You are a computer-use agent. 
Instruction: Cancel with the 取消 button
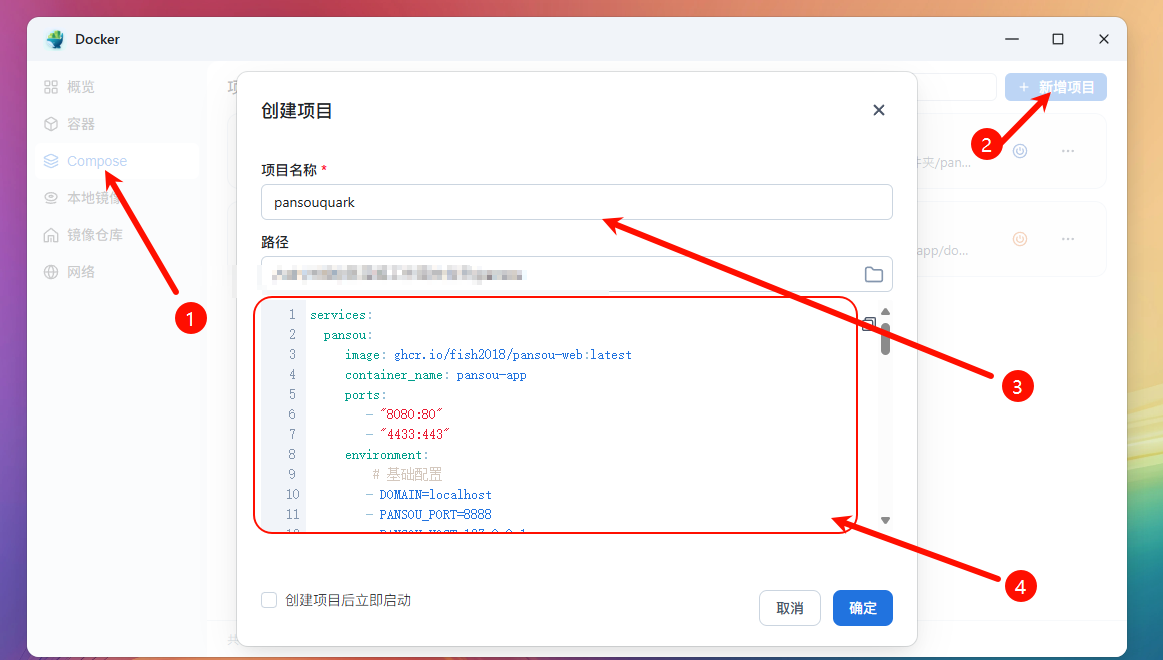point(790,608)
